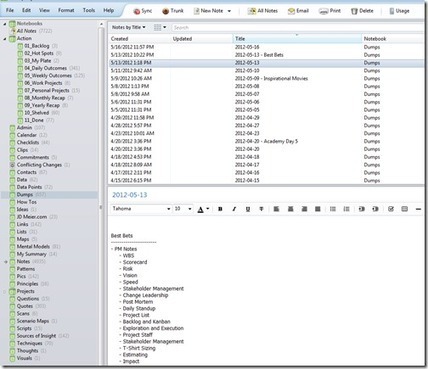This screenshot has height=369, width=428.
Task: Click the Sync toolbar button
Action: 143,11
